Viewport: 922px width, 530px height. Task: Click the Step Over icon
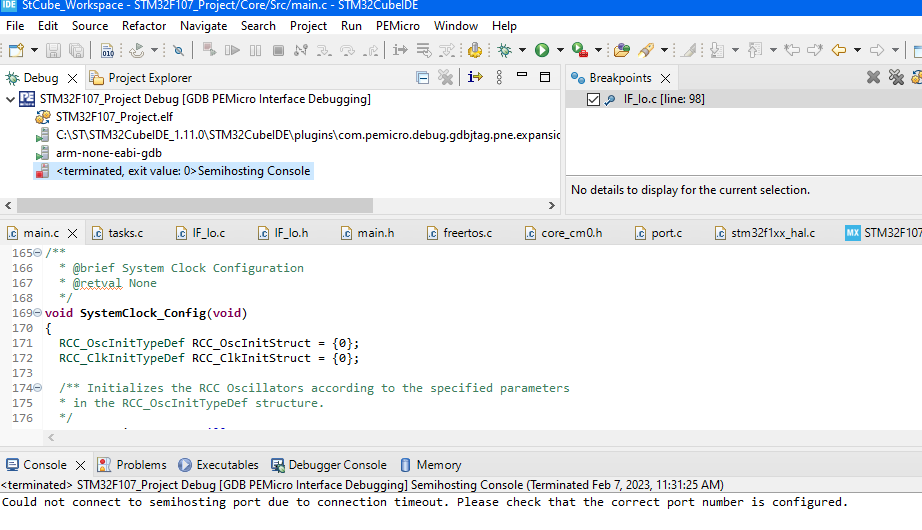tap(348, 51)
